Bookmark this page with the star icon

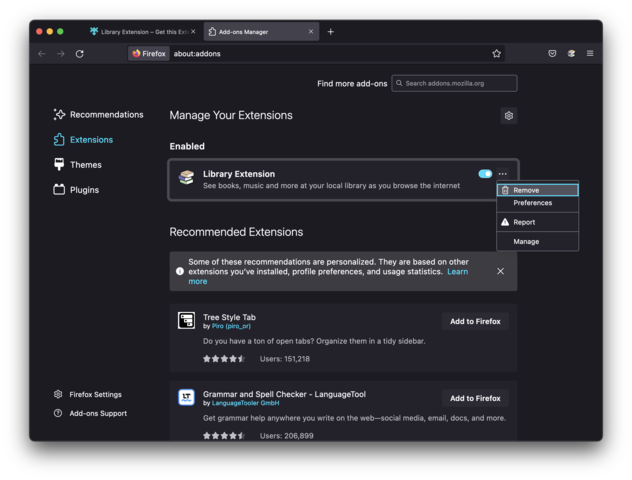496,54
